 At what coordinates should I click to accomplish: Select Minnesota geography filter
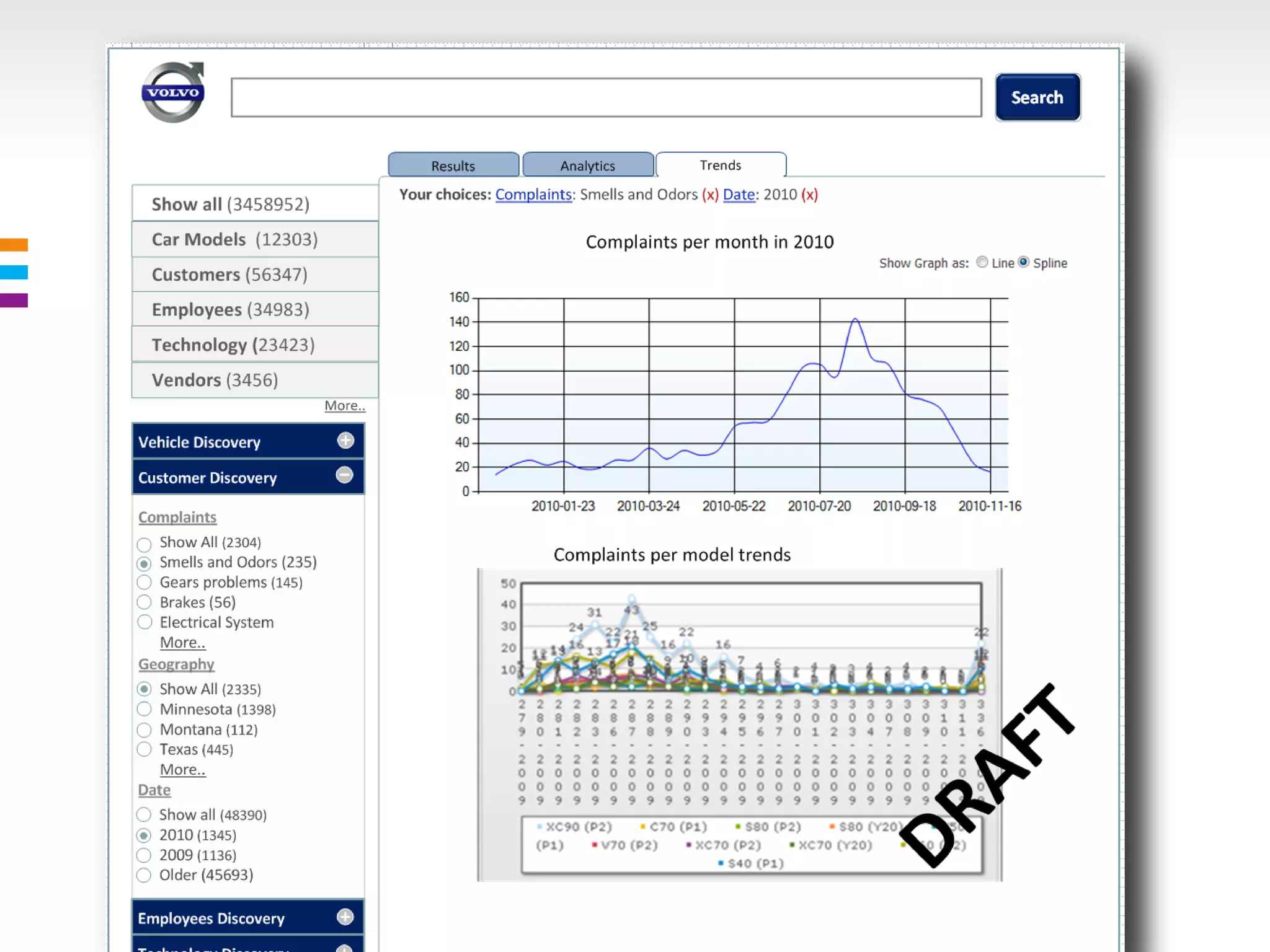tap(144, 709)
